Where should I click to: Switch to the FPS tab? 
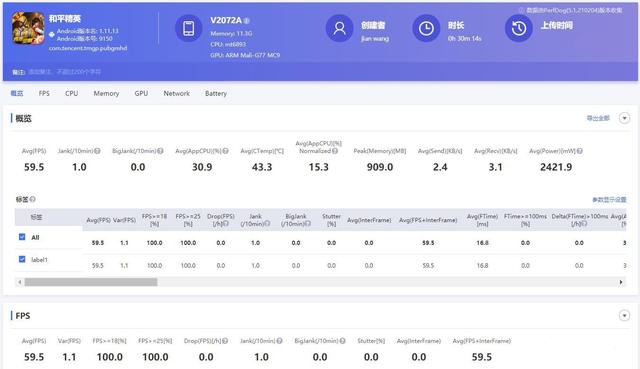click(x=44, y=93)
